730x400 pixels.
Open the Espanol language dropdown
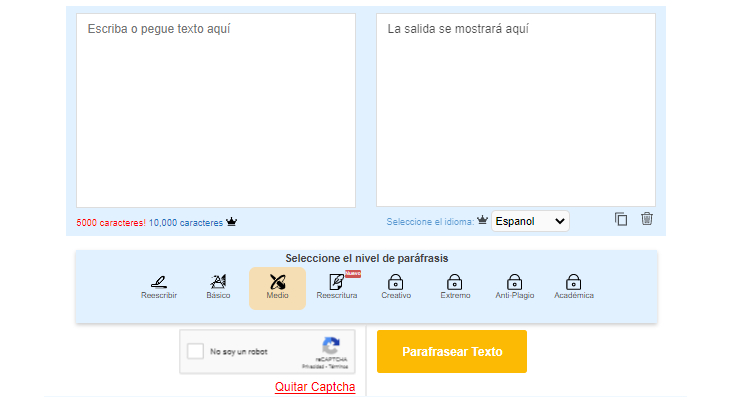tap(530, 221)
